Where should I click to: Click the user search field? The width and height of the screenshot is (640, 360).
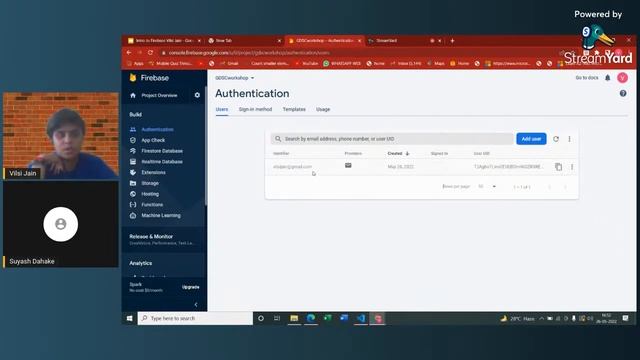click(x=392, y=139)
